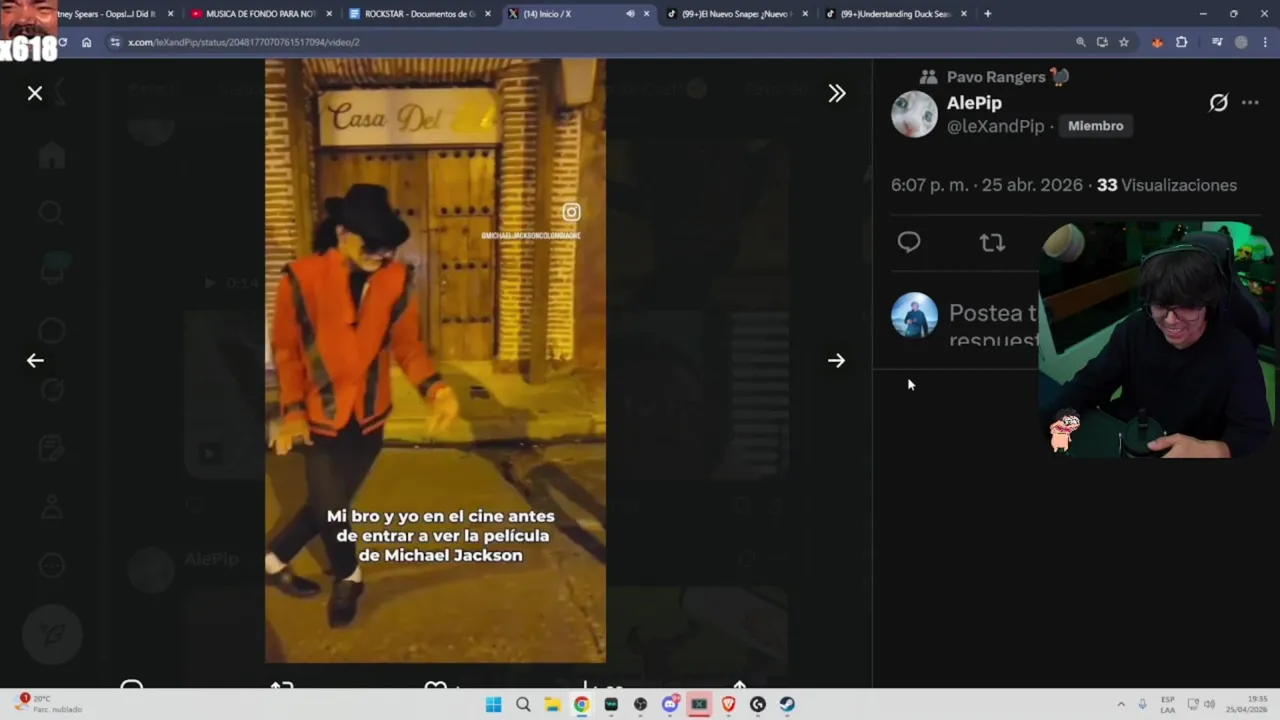Close the MUSICA DE FONDO tab
Viewport: 1280px width, 720px height.
329,14
